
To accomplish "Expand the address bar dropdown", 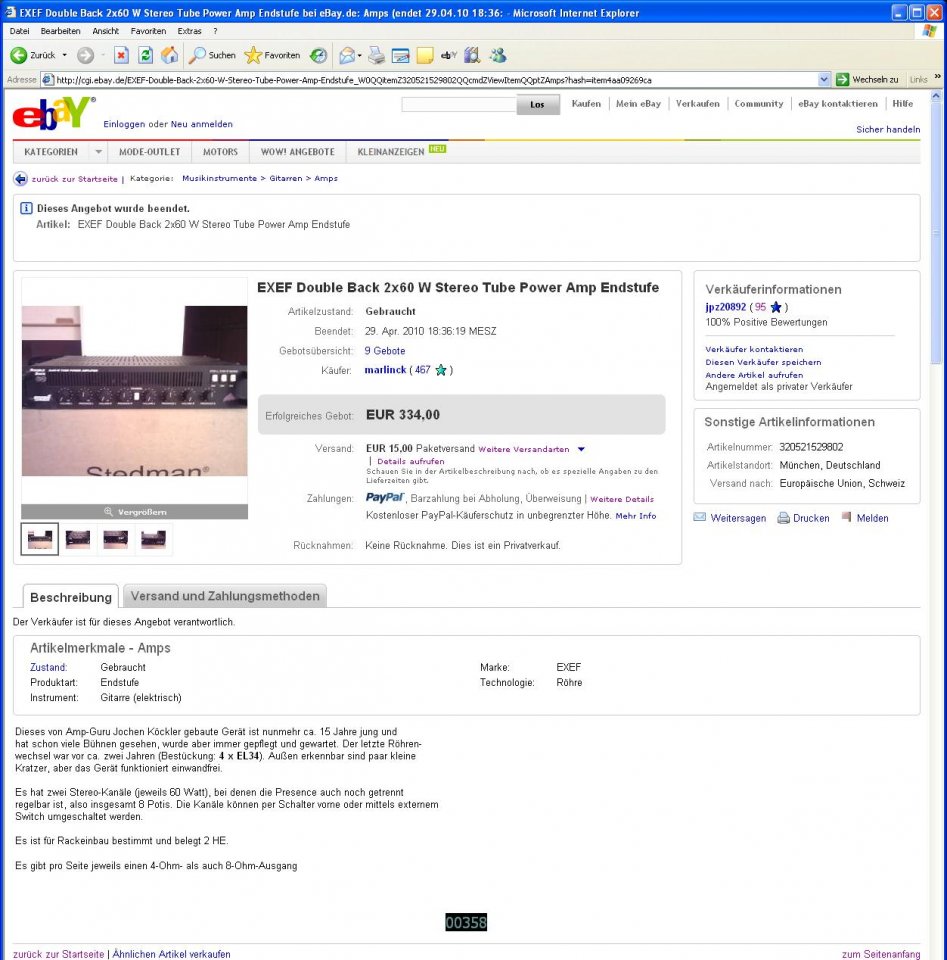I will [824, 80].
